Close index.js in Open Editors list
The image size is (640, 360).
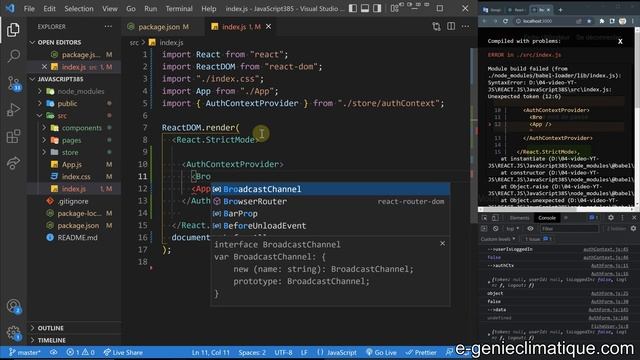pos(44,67)
